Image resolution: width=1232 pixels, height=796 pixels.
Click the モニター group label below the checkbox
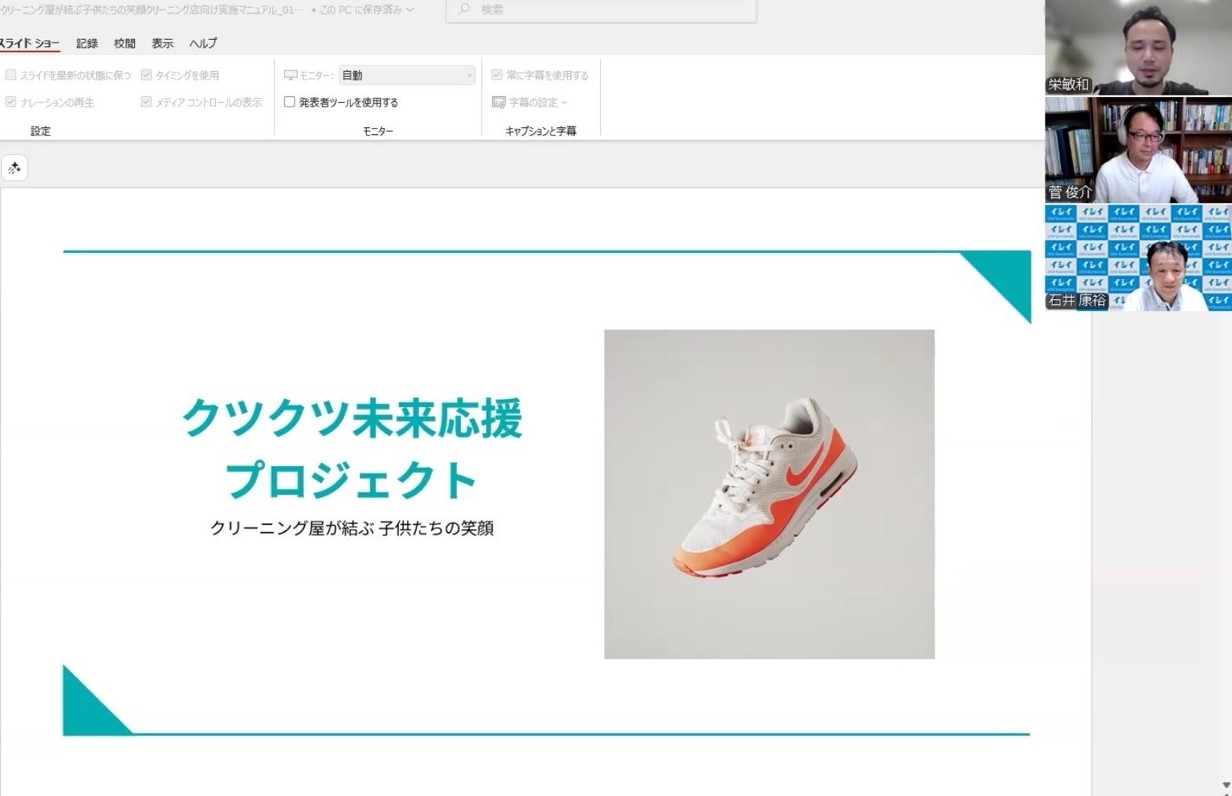378,131
